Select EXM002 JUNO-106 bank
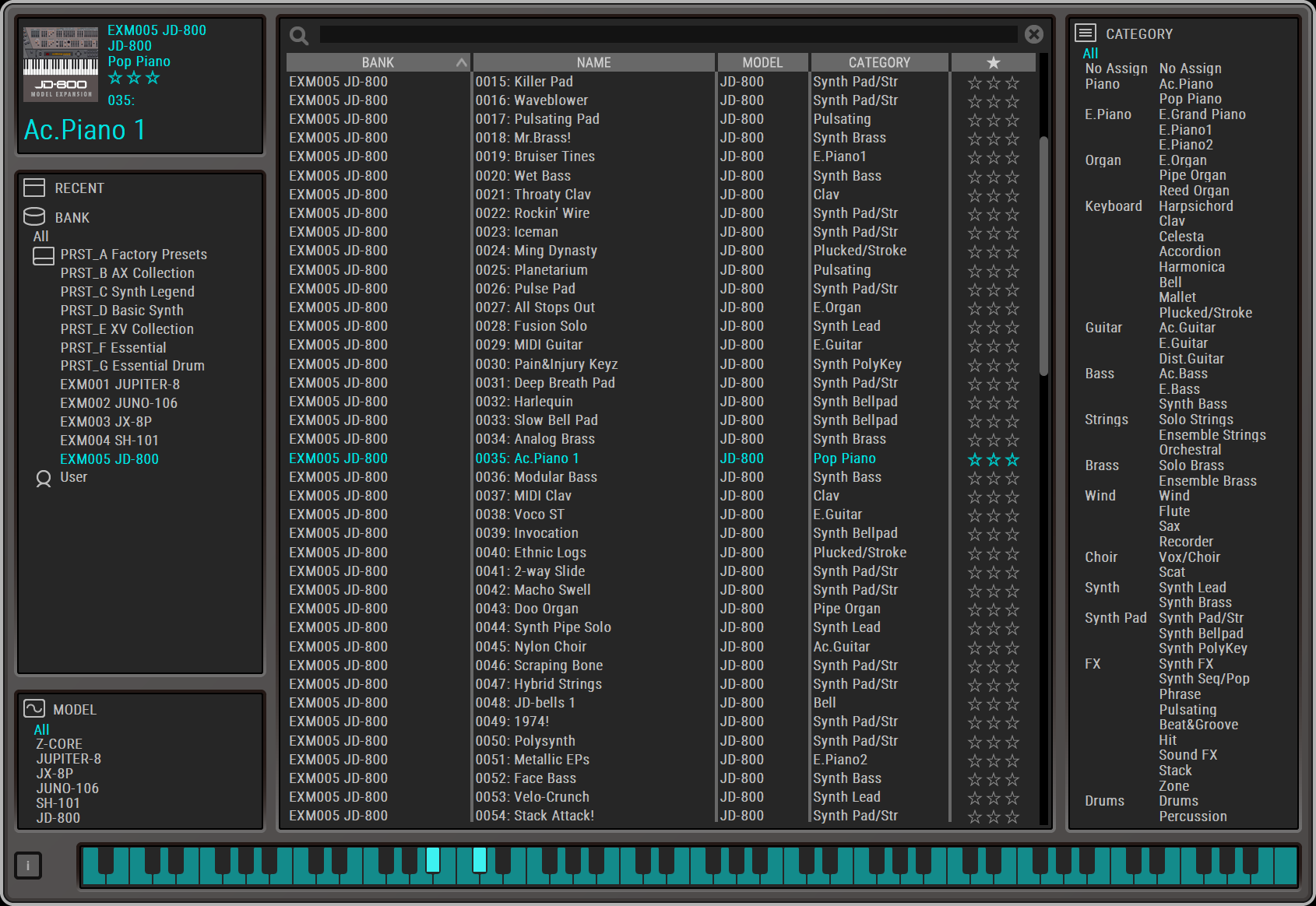This screenshot has width=1316, height=906. (x=118, y=403)
